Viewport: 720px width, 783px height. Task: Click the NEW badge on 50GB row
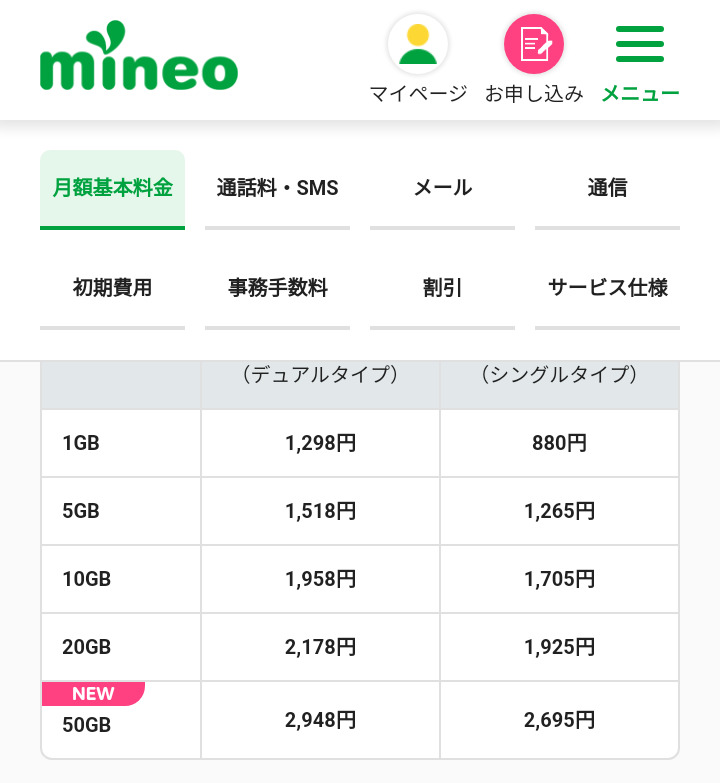[x=93, y=694]
